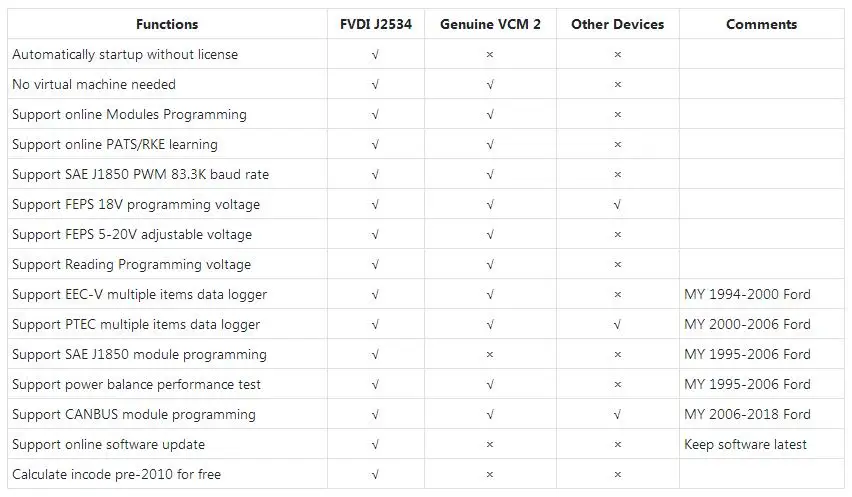Click the Comments column header
Viewport: 852px width, 497px height.
pyautogui.click(x=761, y=24)
